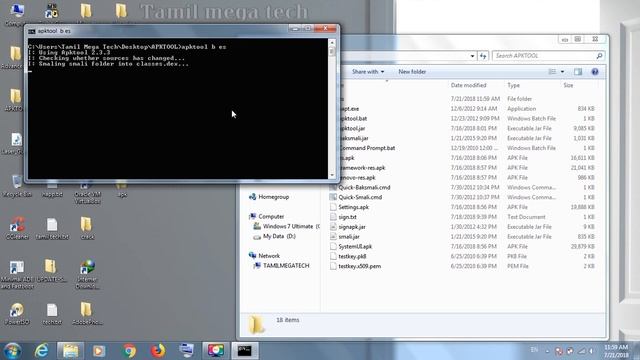Click the Quick-Baksmali.cmd file icon

[333, 187]
